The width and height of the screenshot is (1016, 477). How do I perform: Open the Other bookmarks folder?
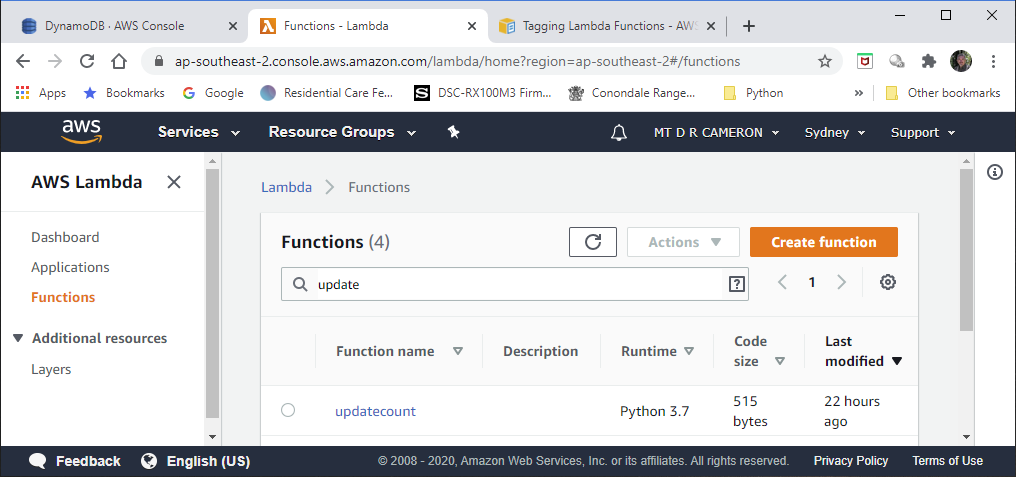943,93
